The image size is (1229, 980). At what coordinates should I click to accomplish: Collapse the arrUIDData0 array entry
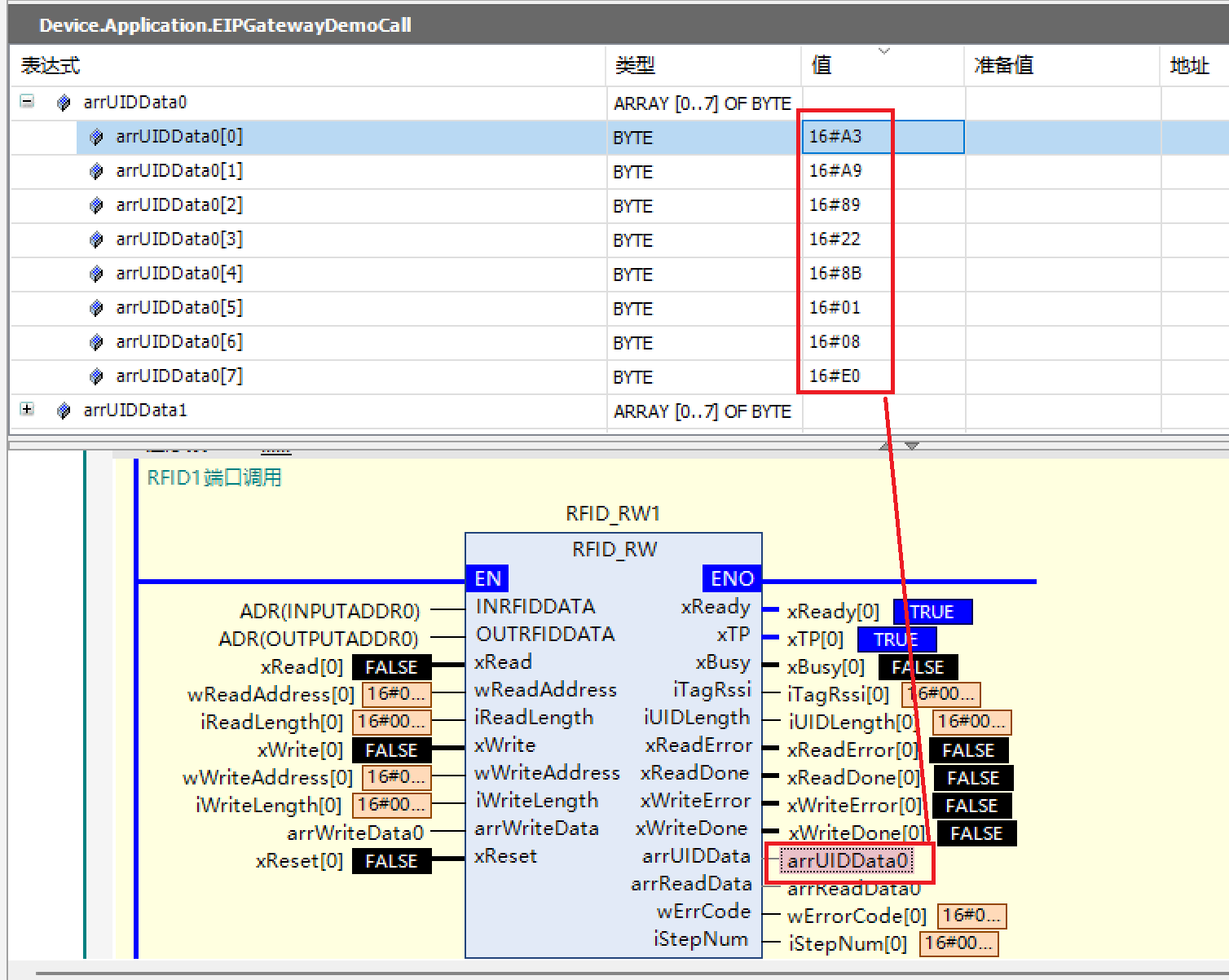coord(27,101)
